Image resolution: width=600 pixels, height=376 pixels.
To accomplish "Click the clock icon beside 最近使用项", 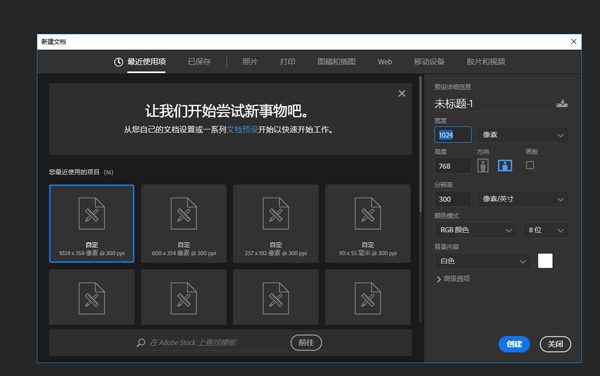I will point(119,62).
